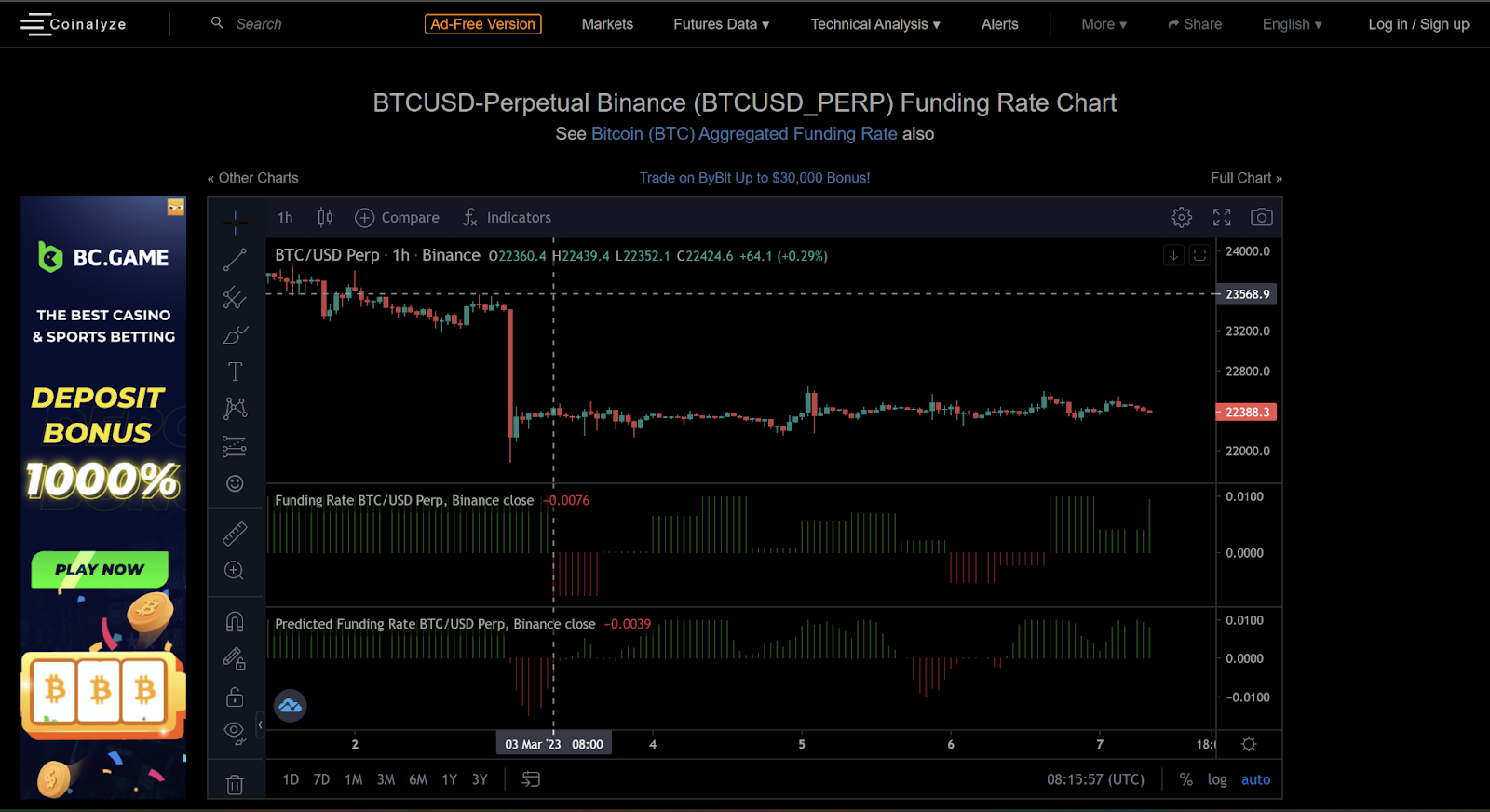Select the XABCD pattern tool
This screenshot has width=1490, height=812.
(x=235, y=408)
